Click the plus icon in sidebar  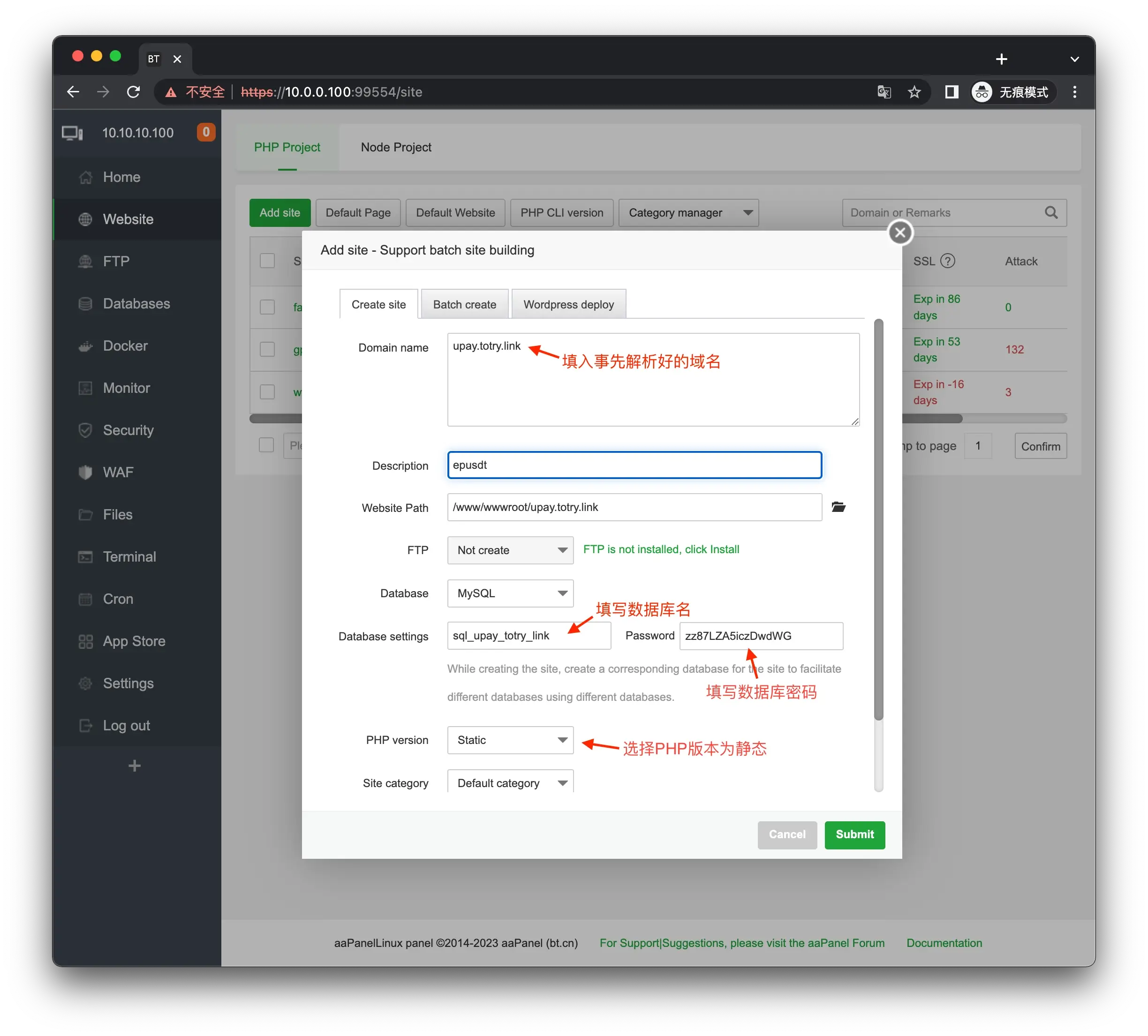point(135,766)
